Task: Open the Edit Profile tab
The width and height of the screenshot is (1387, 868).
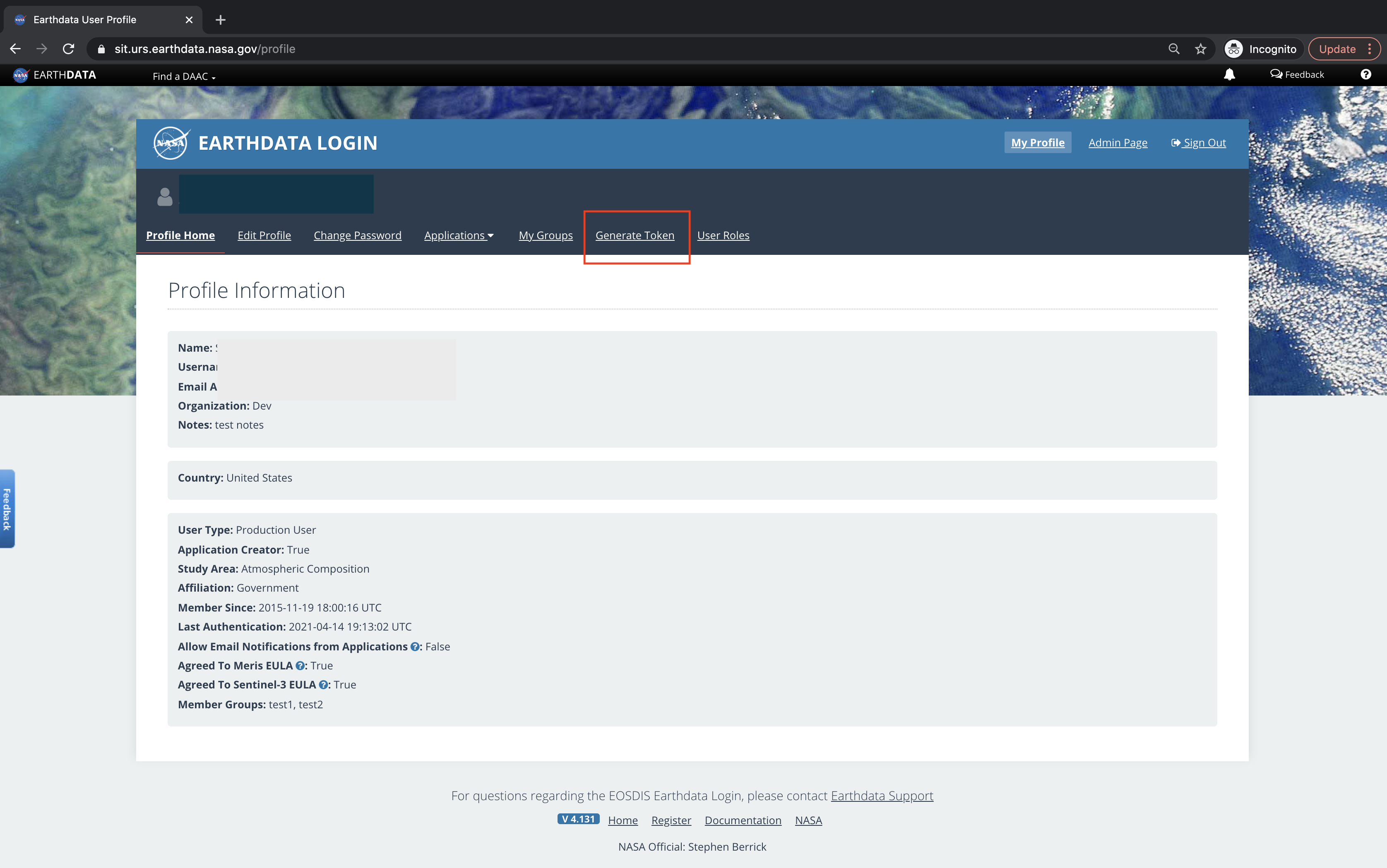Action: 264,235
